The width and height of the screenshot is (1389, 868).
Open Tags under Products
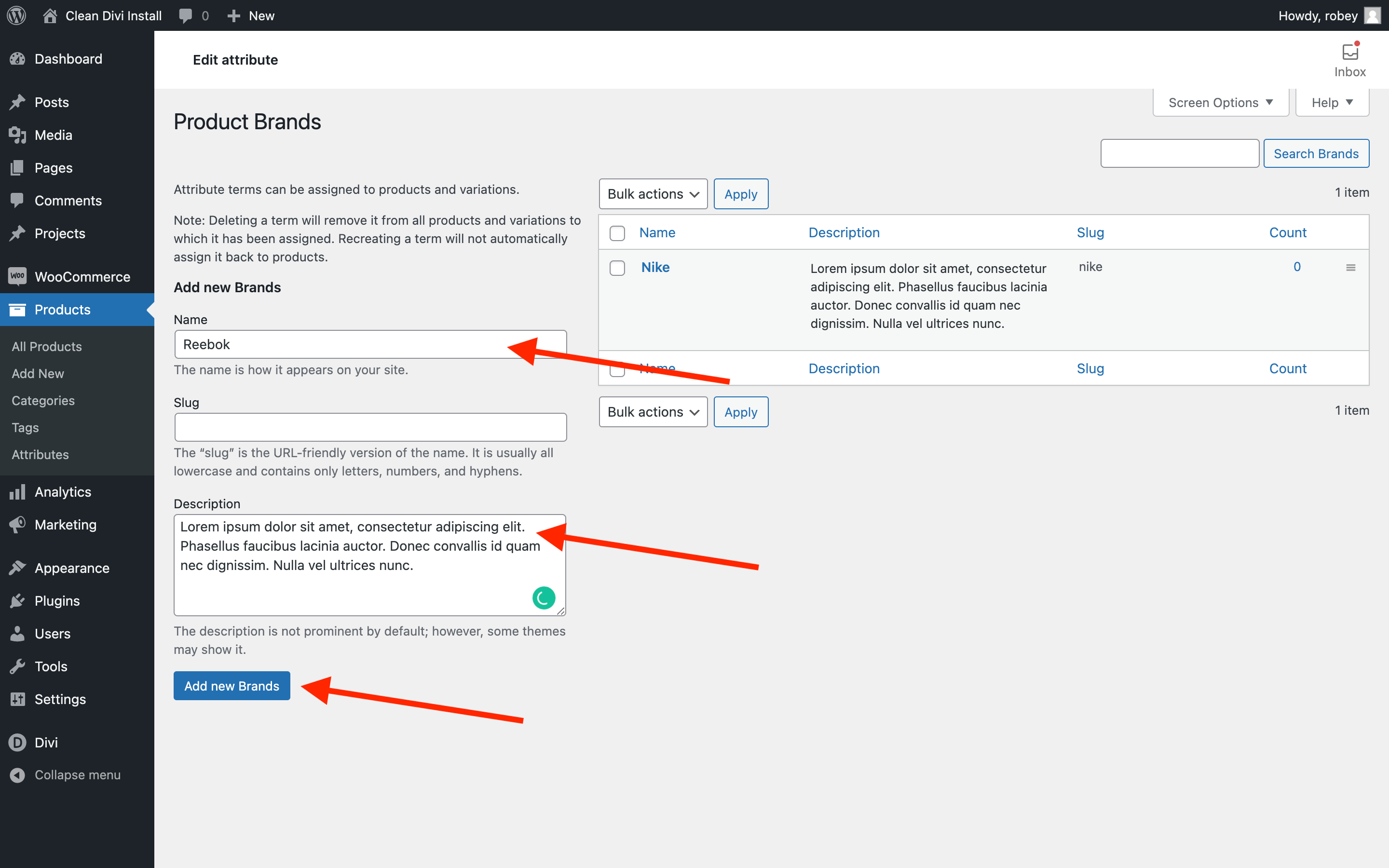pos(25,427)
